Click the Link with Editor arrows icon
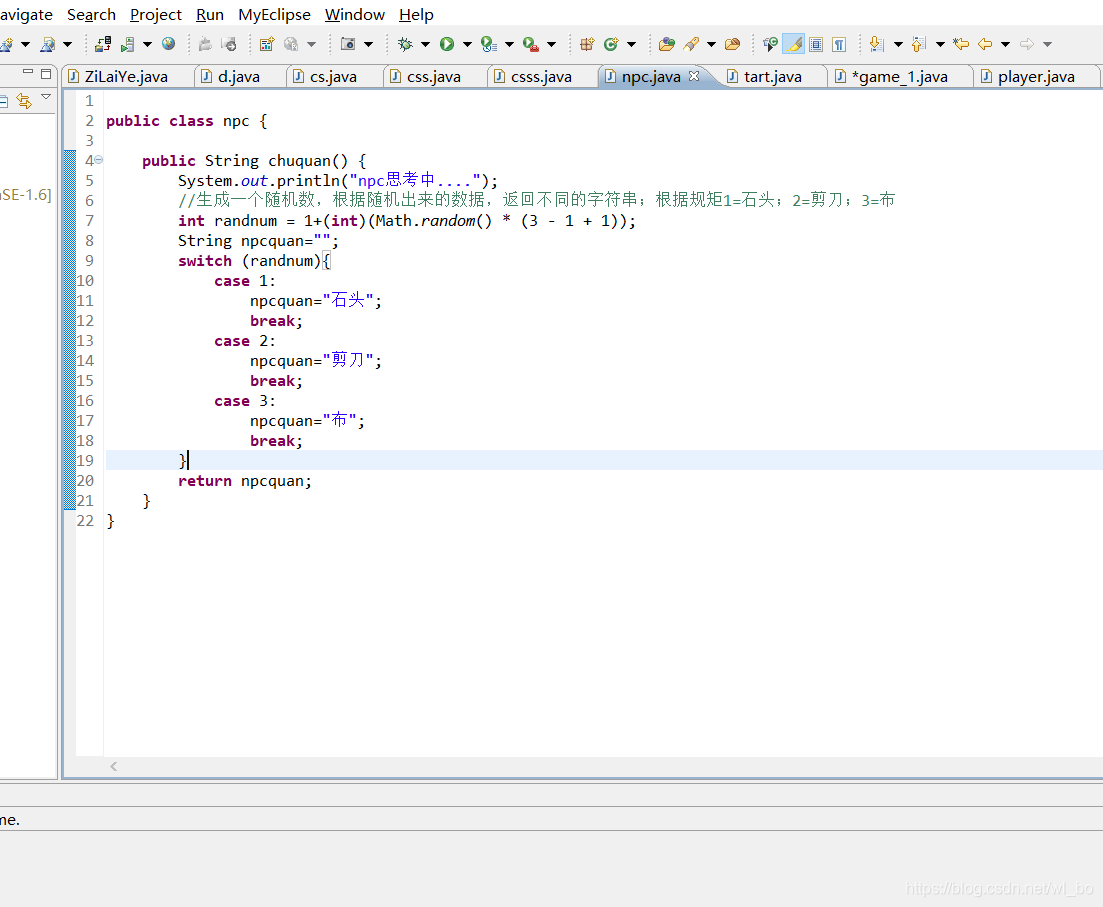 point(24,101)
